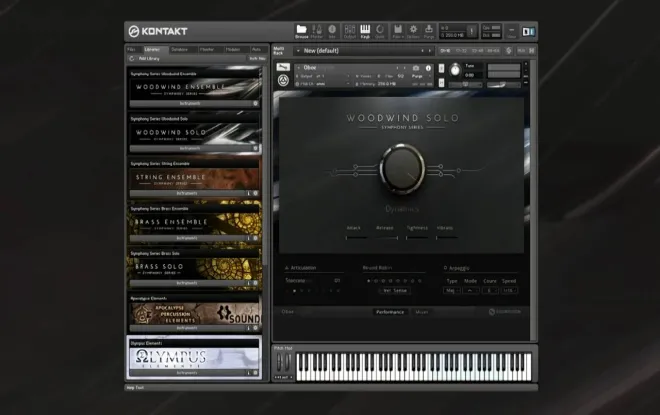The image size is (660, 415).
Task: Toggle the aux sends button in rack header
Action: click(x=521, y=51)
